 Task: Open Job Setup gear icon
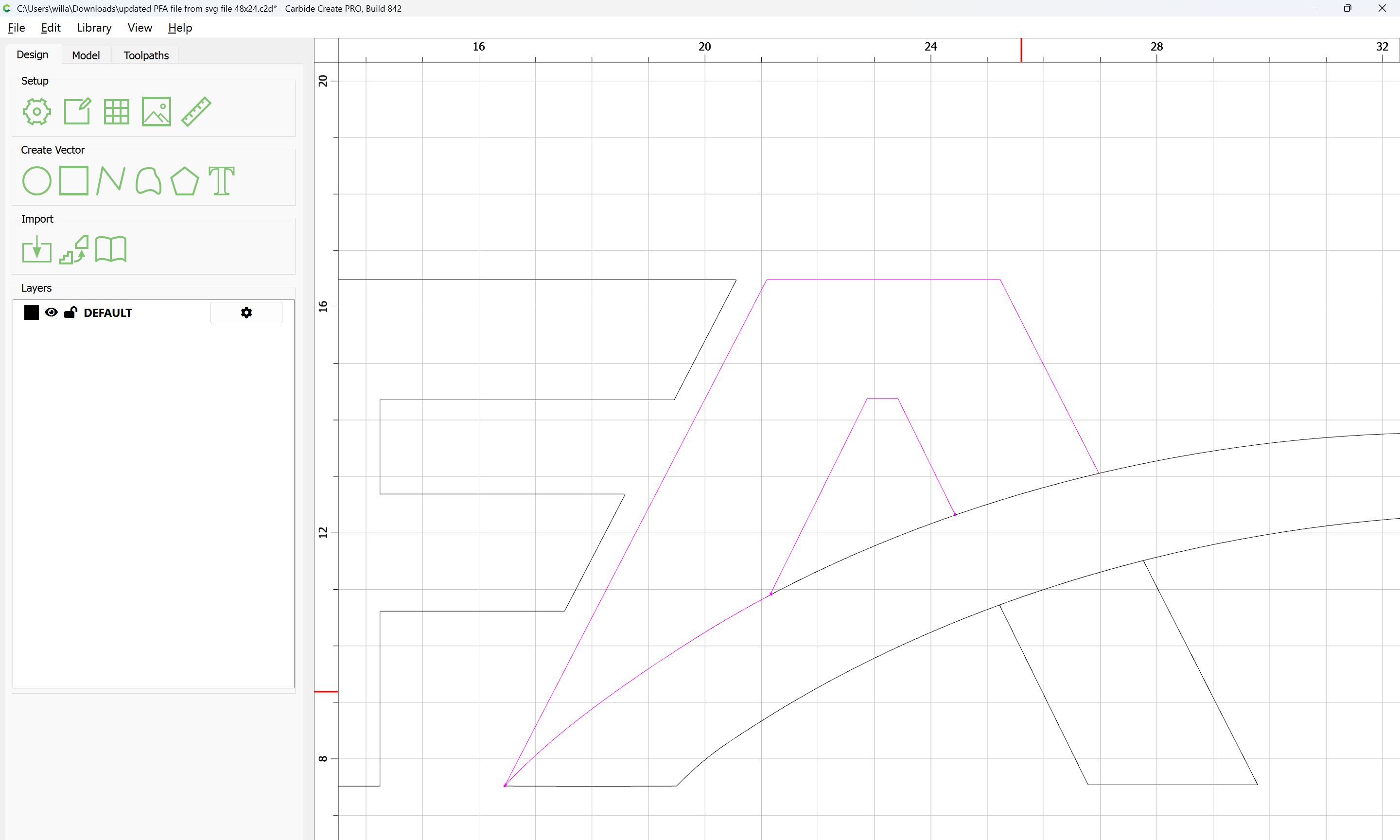[x=37, y=111]
